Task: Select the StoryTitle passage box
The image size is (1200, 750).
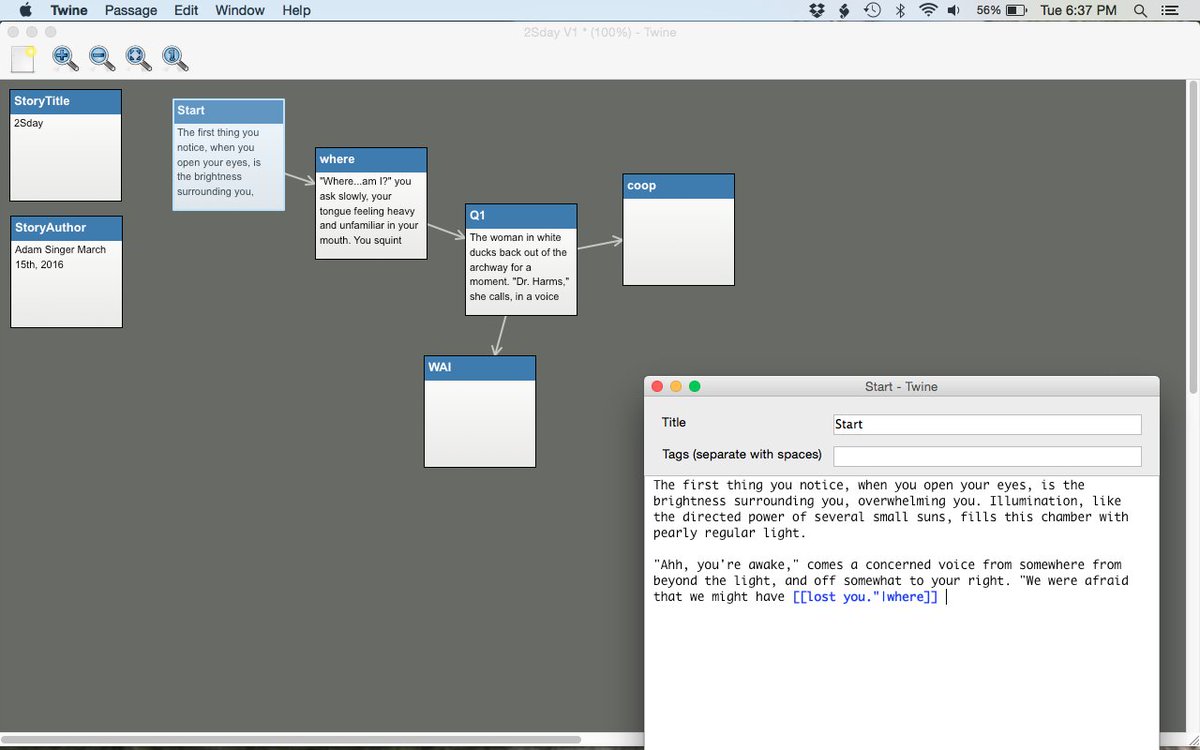Action: pos(66,146)
